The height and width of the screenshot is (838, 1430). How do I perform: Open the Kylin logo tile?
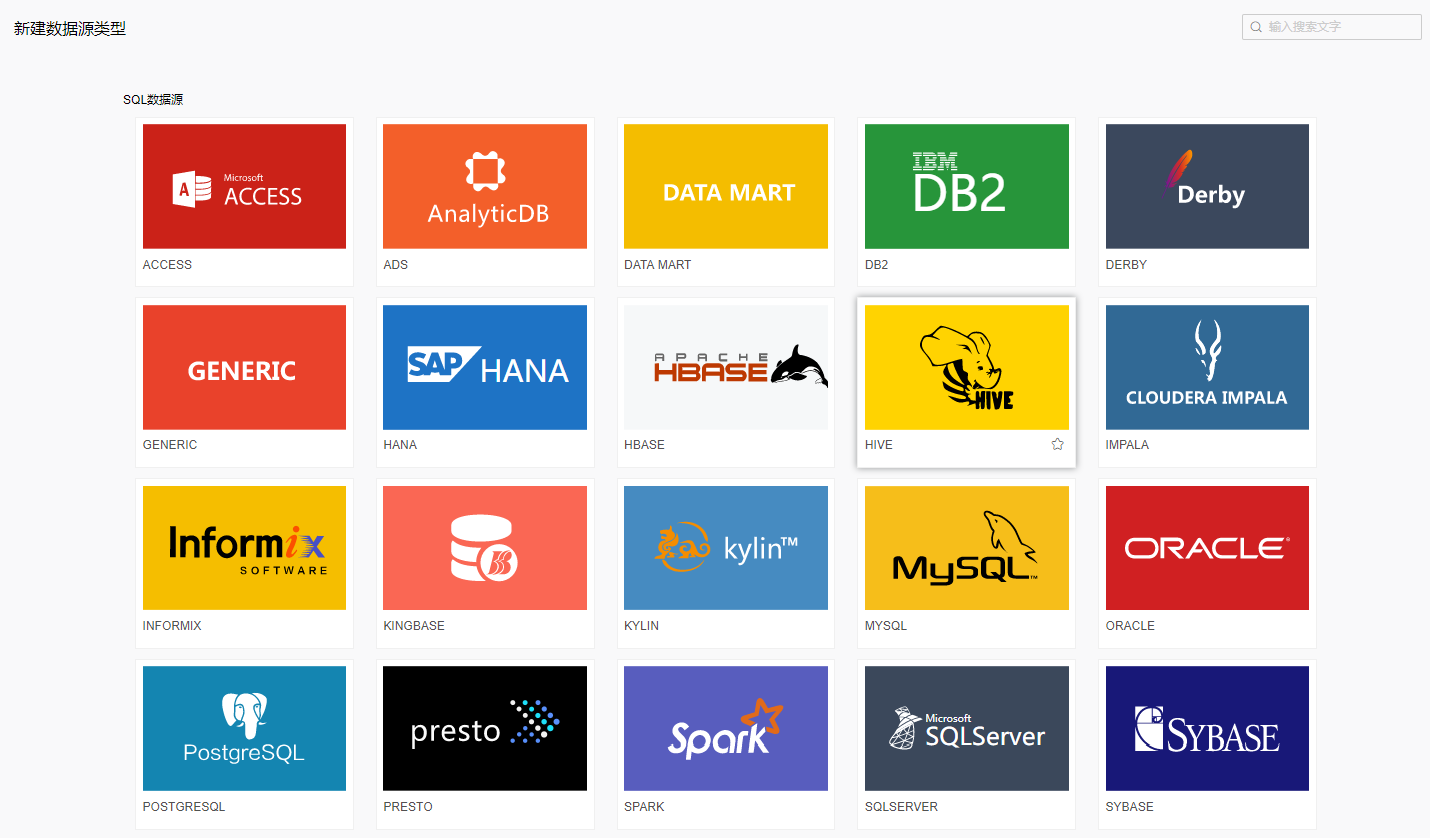coord(726,548)
